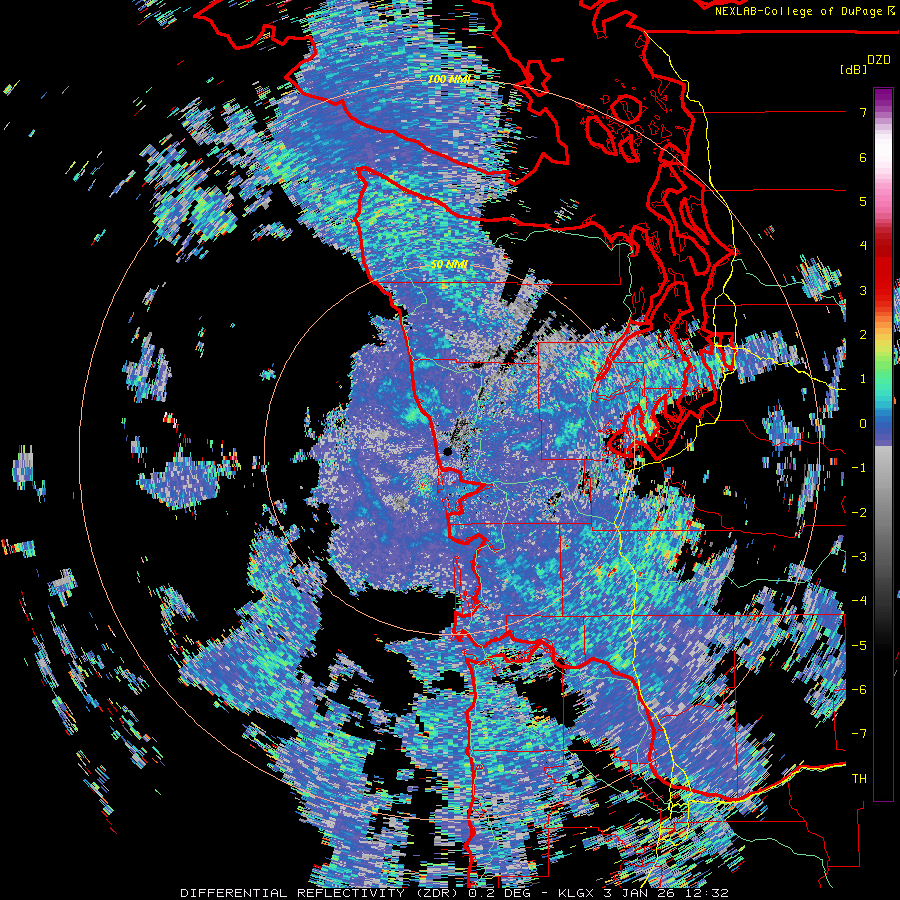Click the 50 NMI range ring label
The width and height of the screenshot is (900, 900).
(x=449, y=264)
